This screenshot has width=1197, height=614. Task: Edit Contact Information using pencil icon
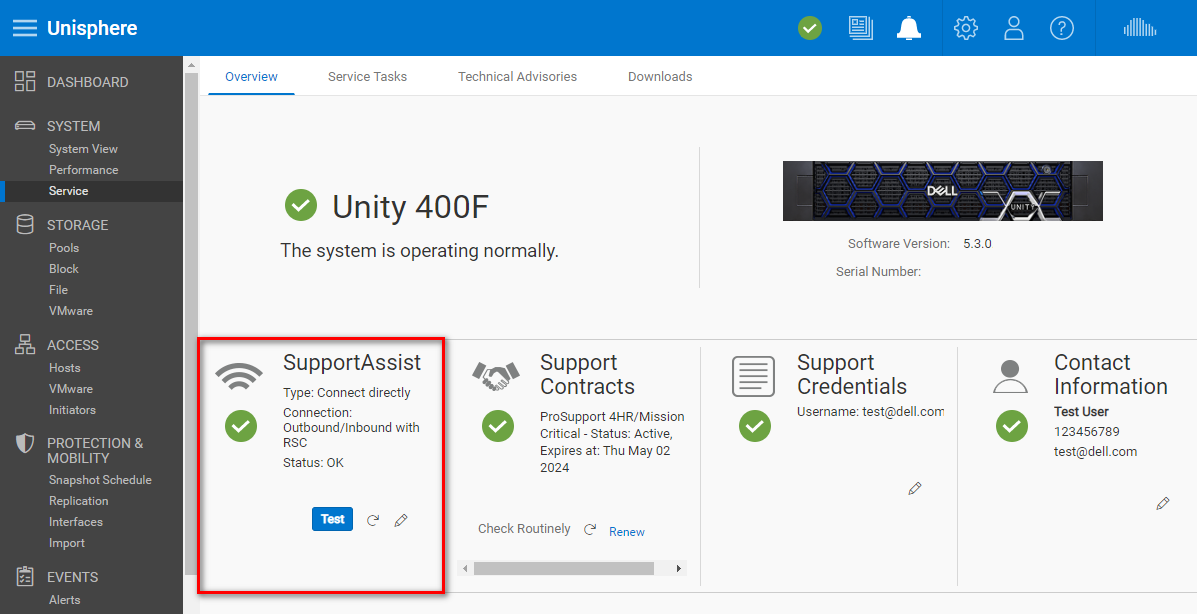1163,503
